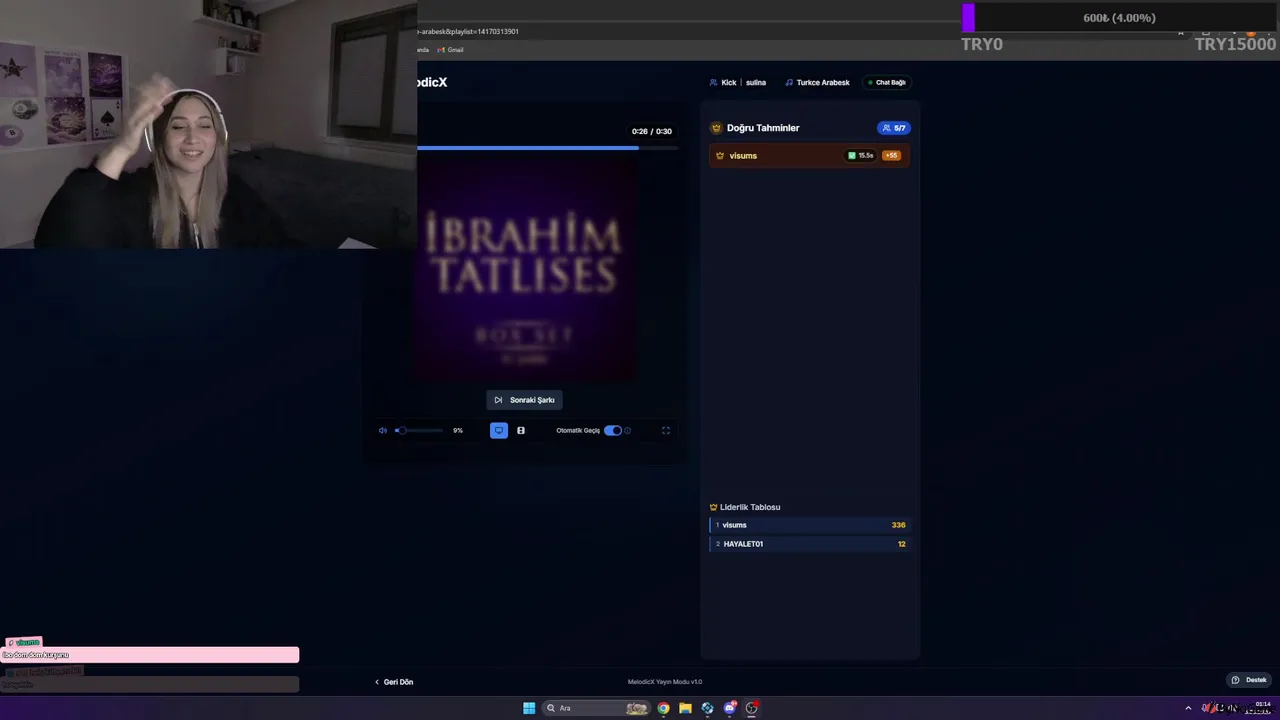Click the taskbar Ara search box
The height and width of the screenshot is (720, 1280).
tap(596, 708)
